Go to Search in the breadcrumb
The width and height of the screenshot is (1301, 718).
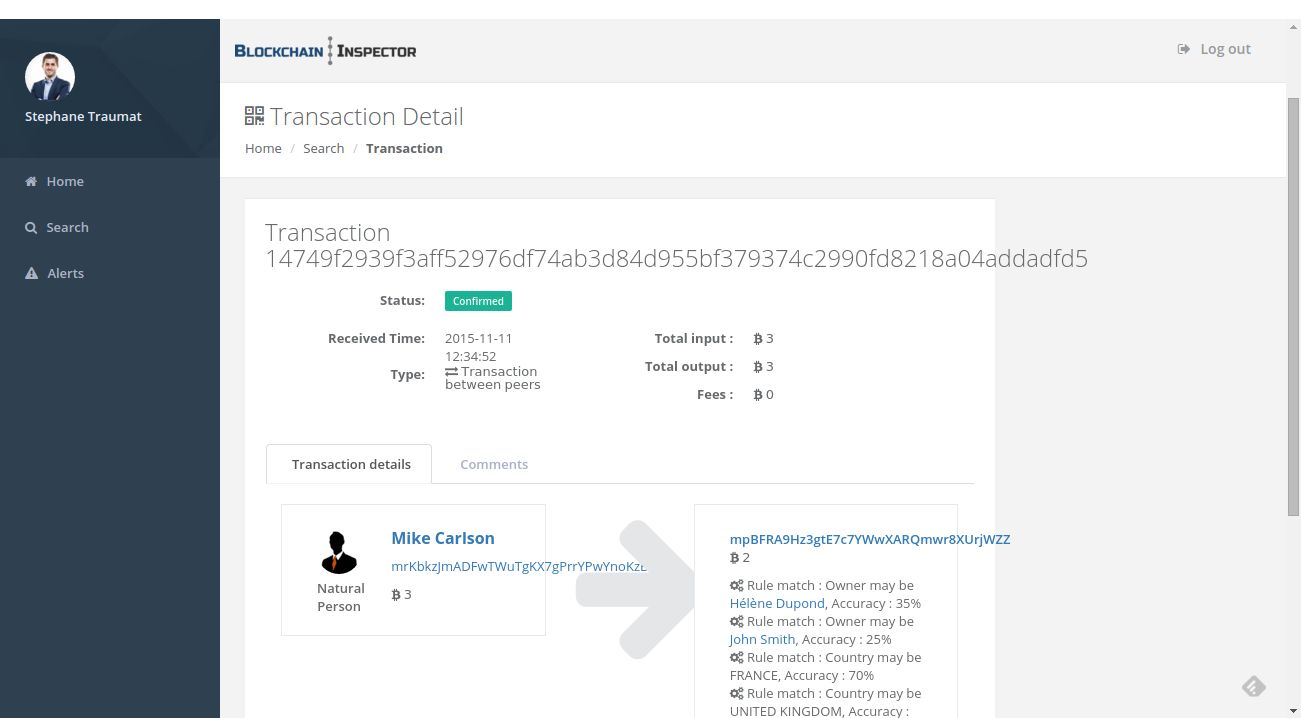point(323,148)
